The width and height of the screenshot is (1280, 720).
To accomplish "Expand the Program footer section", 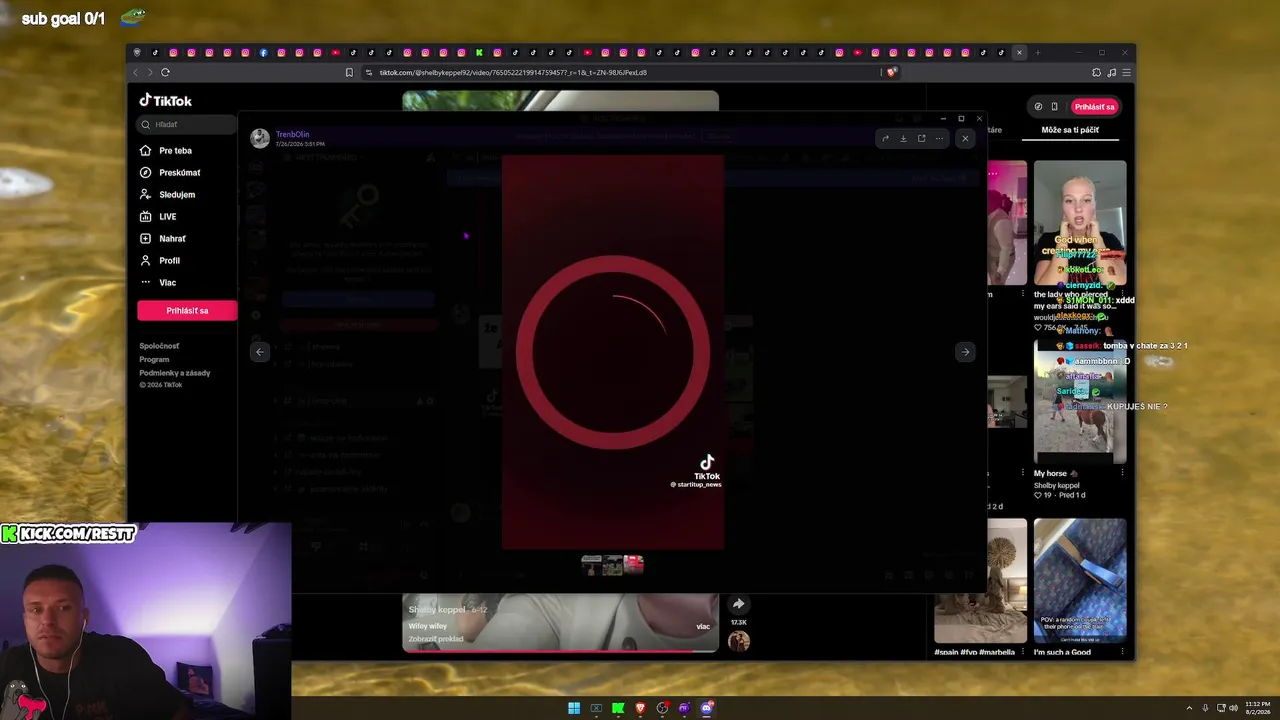I will [x=154, y=359].
